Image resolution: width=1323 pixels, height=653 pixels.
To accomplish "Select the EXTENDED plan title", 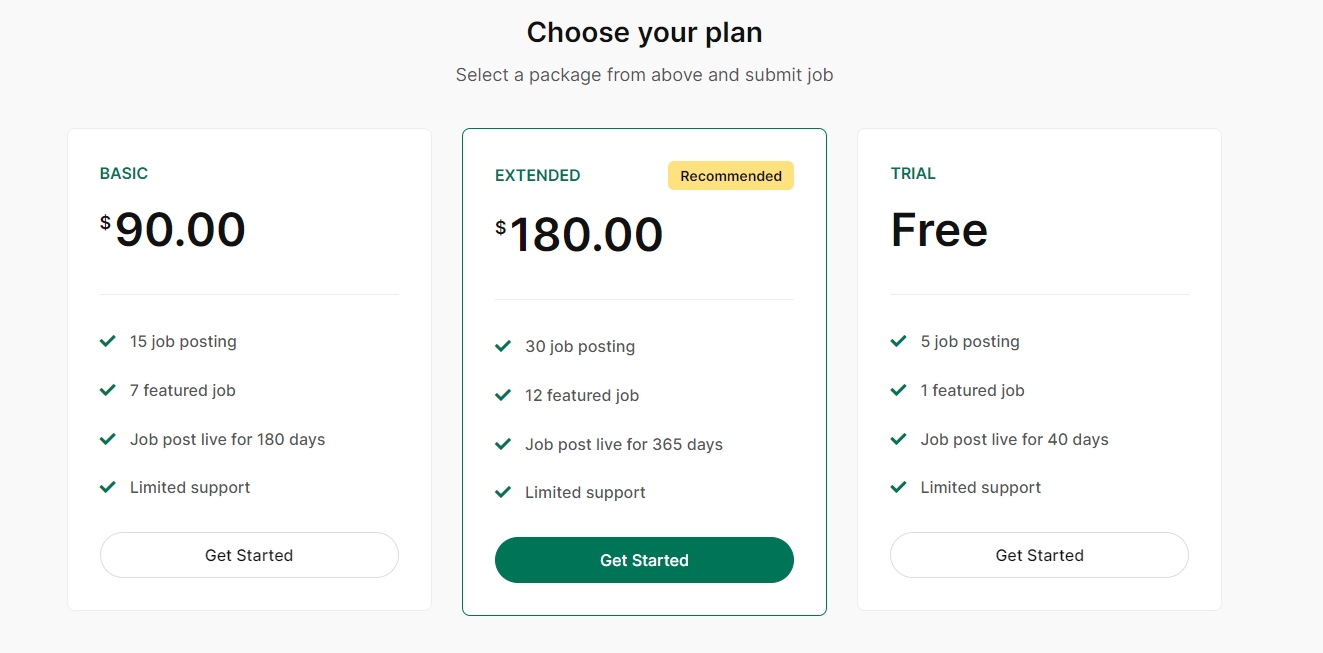I will point(538,176).
